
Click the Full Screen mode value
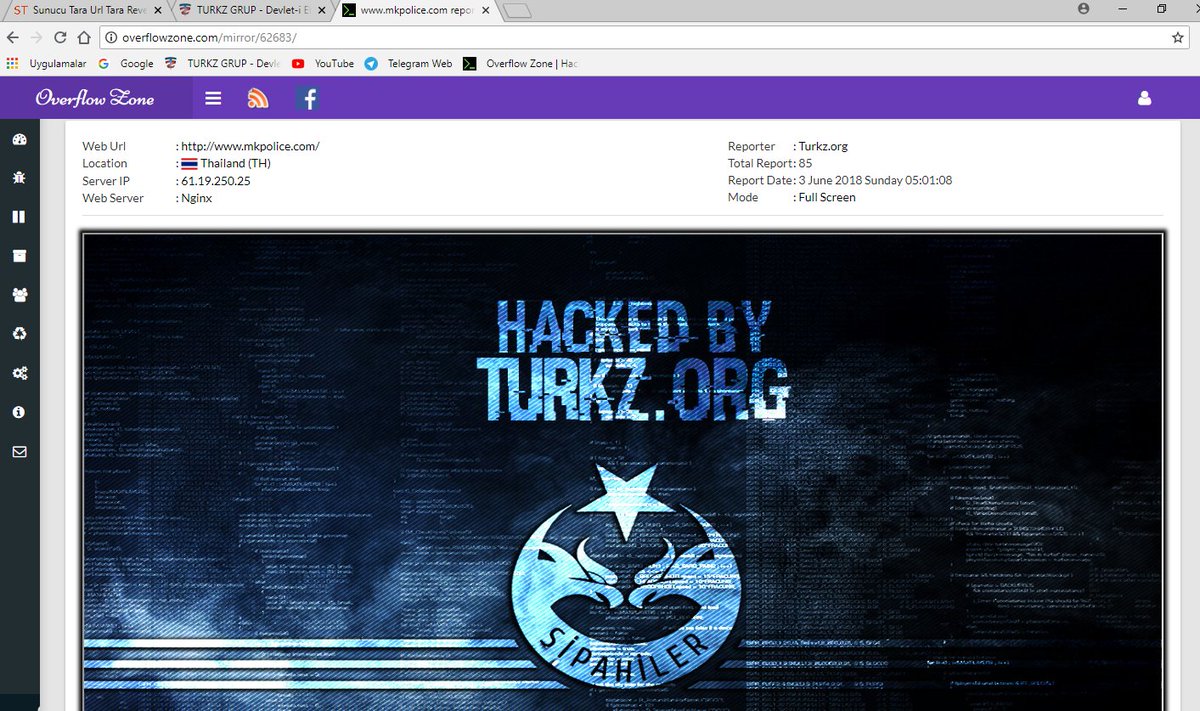tap(827, 198)
